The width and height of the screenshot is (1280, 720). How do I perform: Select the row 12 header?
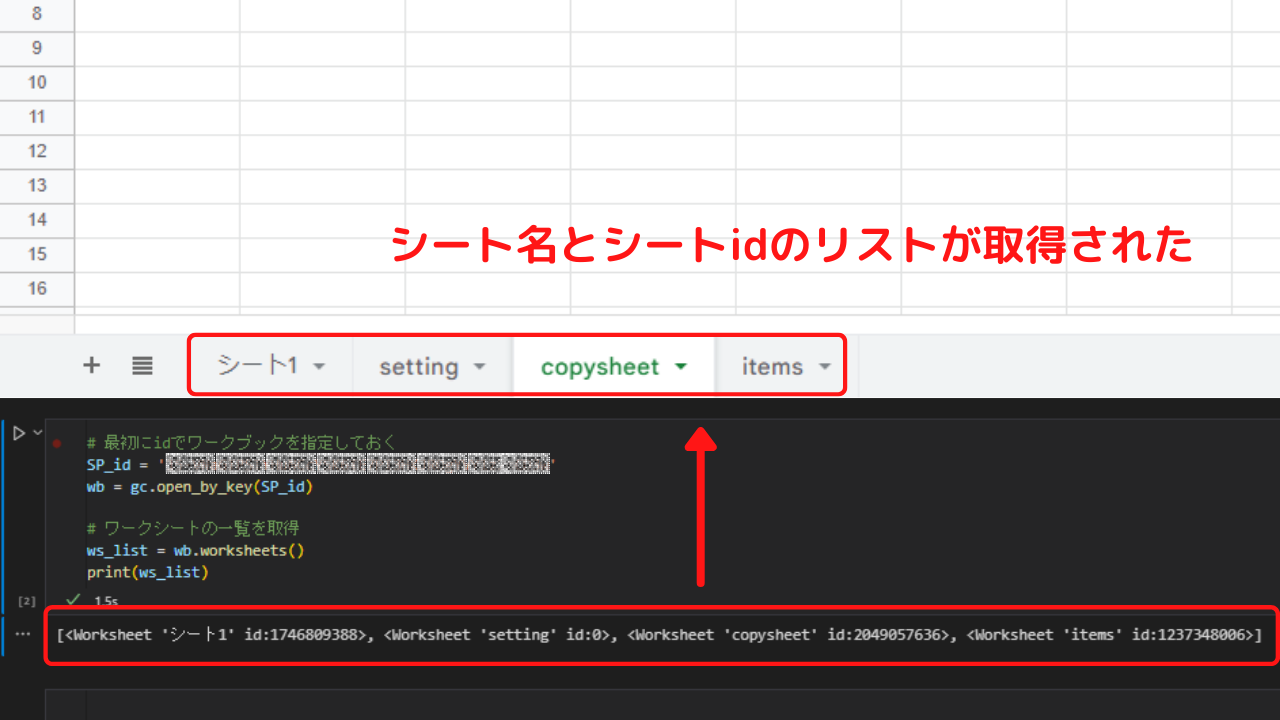pyautogui.click(x=37, y=151)
